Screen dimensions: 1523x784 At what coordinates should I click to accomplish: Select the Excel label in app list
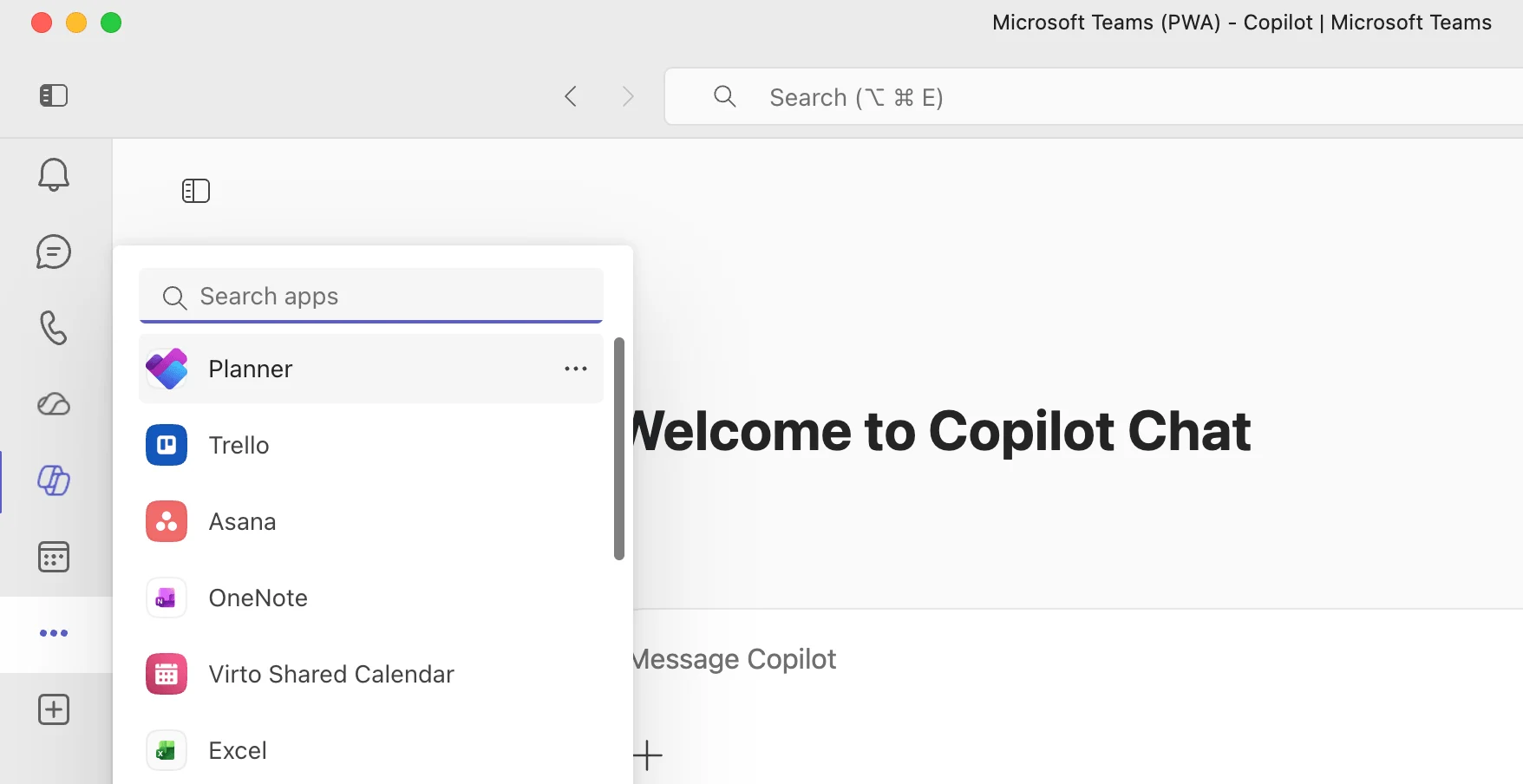(x=238, y=750)
